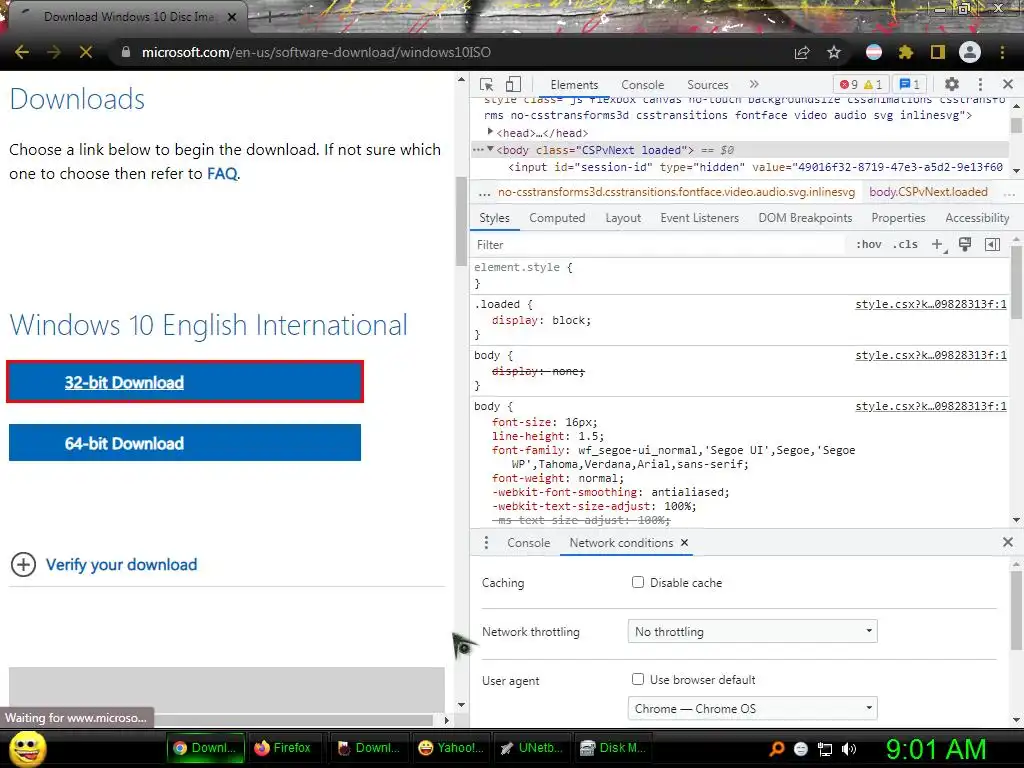Screen dimensions: 1024x768
Task: Close the bottom drawer panel
Action: tap(1008, 542)
